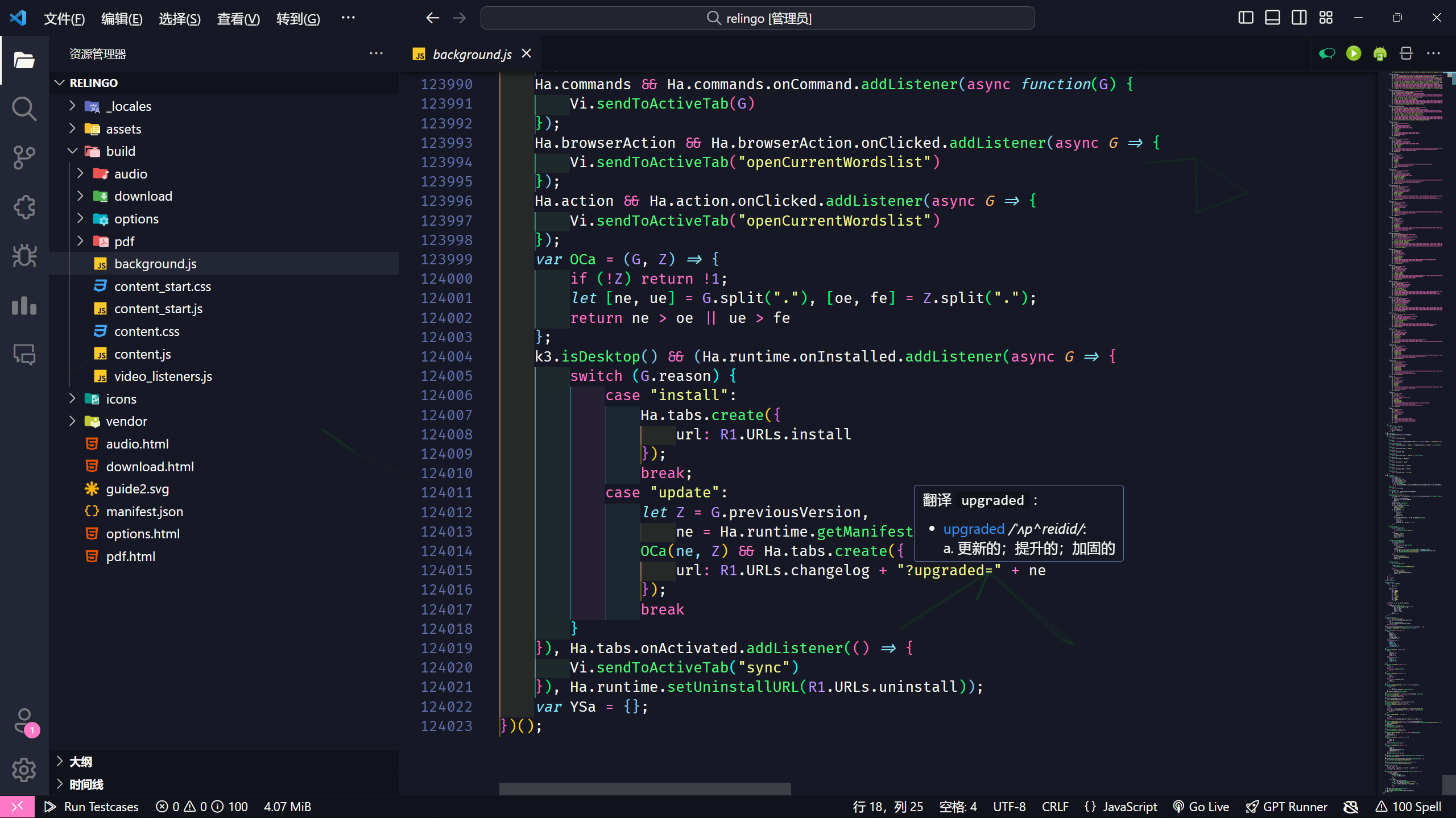
Task: Expand the assets folder
Action: tap(123, 129)
